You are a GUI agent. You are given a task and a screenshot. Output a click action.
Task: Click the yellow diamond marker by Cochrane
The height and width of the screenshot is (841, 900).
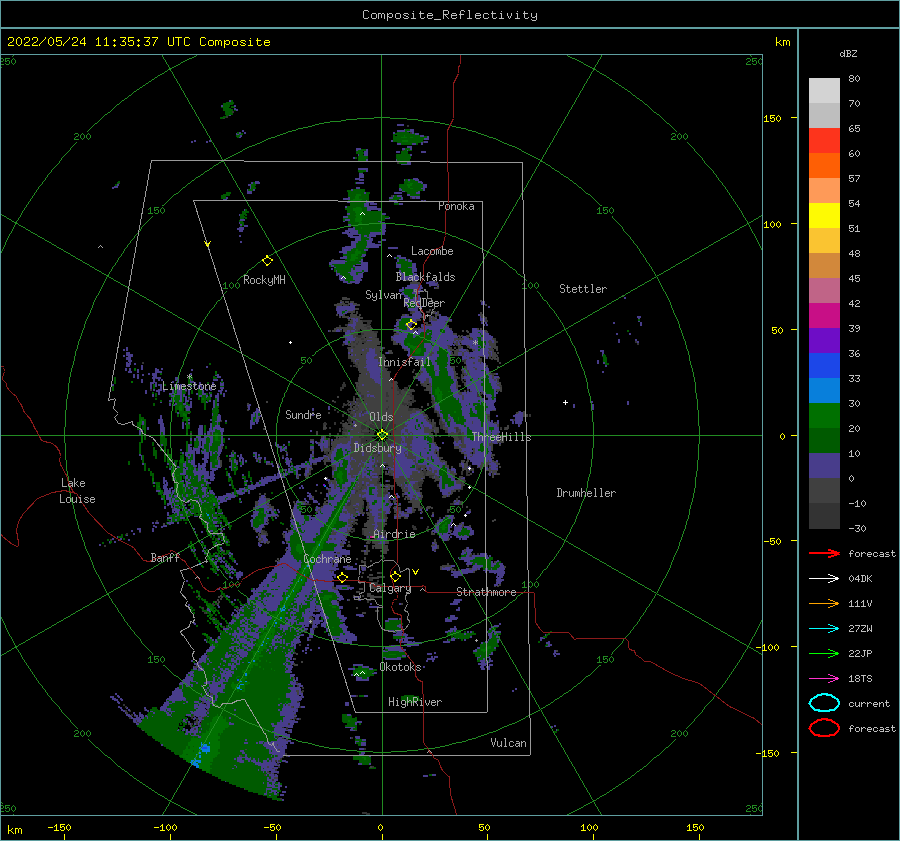click(x=342, y=577)
